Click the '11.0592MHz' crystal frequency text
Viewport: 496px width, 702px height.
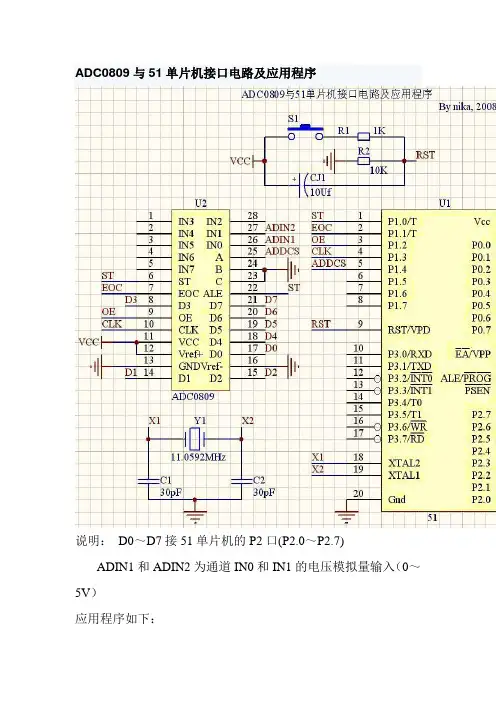198,458
